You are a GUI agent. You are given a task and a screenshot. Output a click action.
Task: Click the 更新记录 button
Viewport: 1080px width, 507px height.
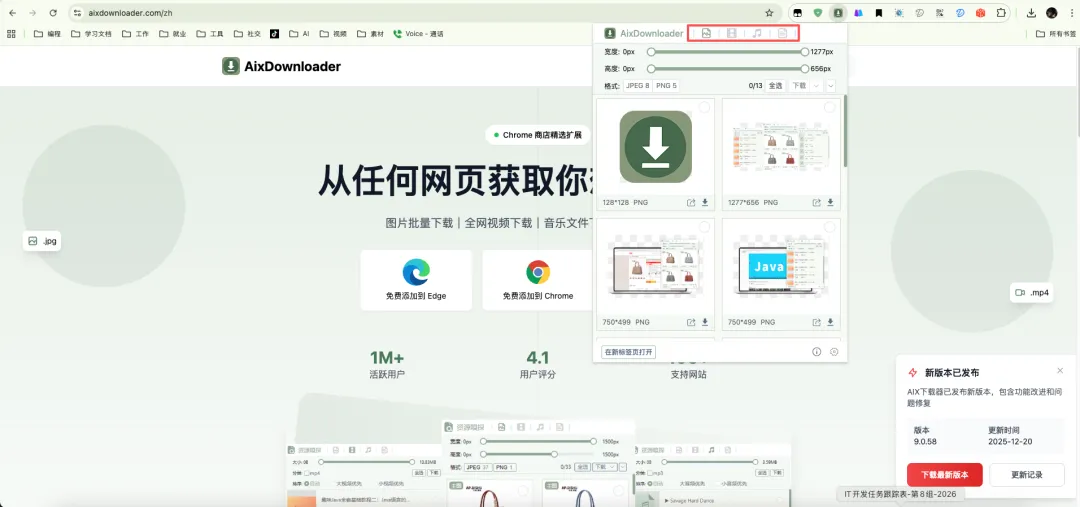pos(1027,475)
